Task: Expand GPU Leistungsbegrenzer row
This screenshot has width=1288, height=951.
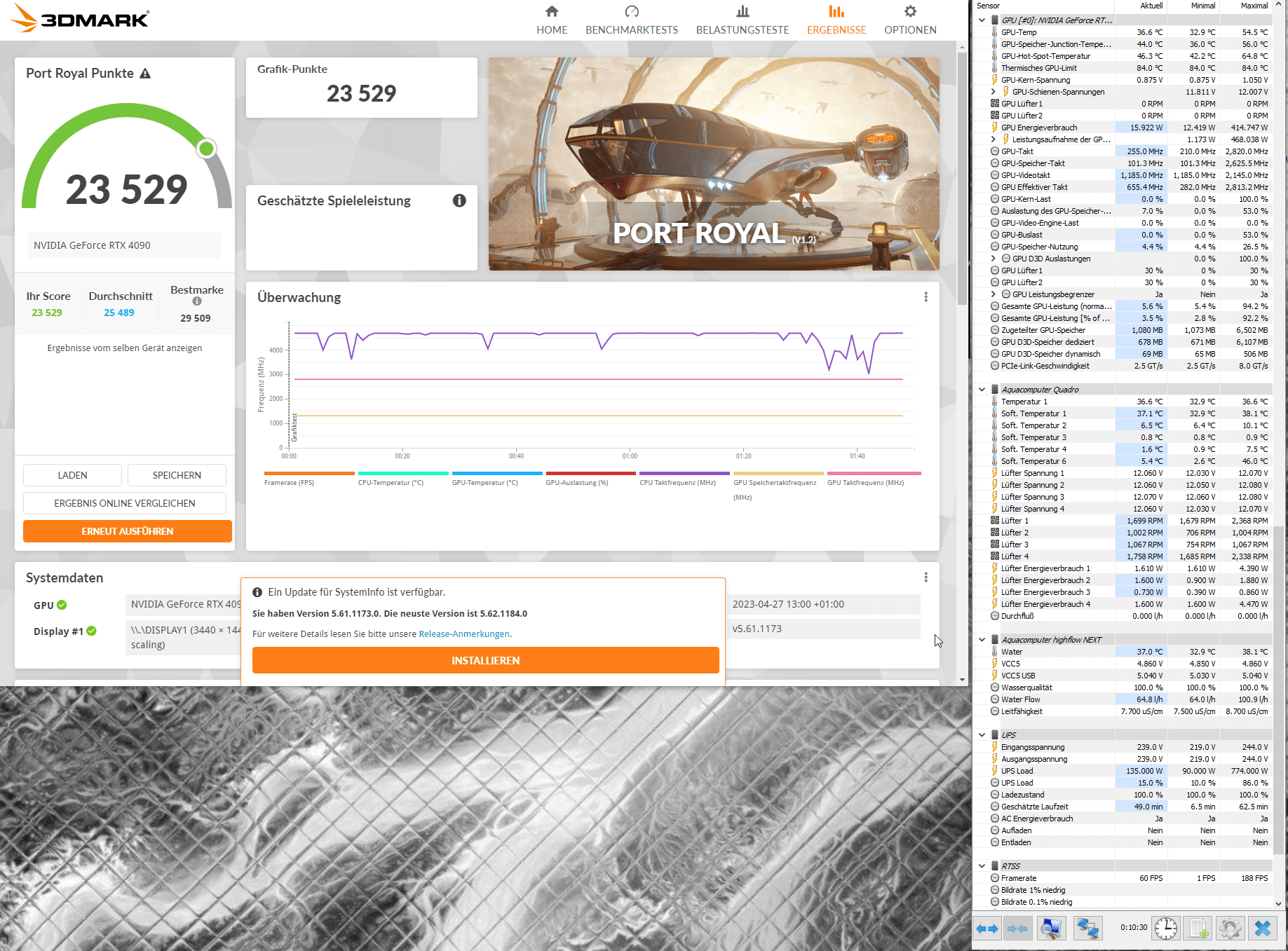Action: pos(993,294)
